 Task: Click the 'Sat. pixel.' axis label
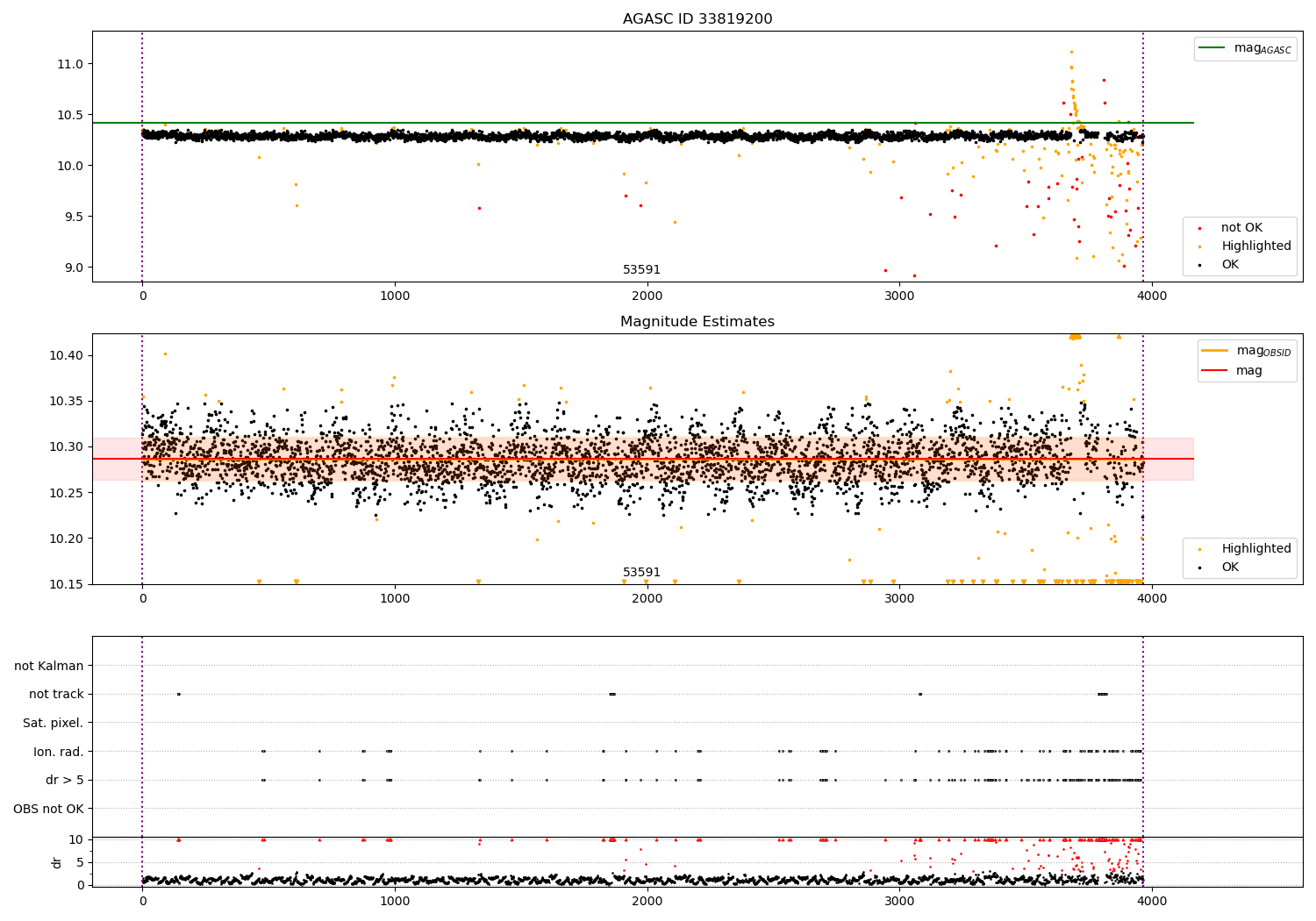pyautogui.click(x=54, y=723)
